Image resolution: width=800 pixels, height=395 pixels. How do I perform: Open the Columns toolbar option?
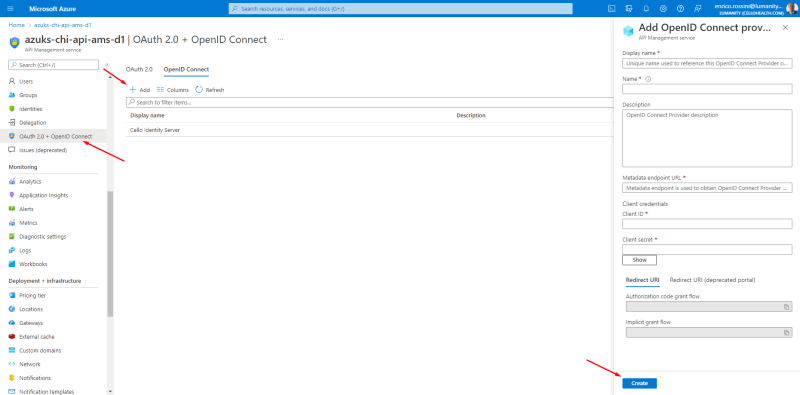[172, 90]
